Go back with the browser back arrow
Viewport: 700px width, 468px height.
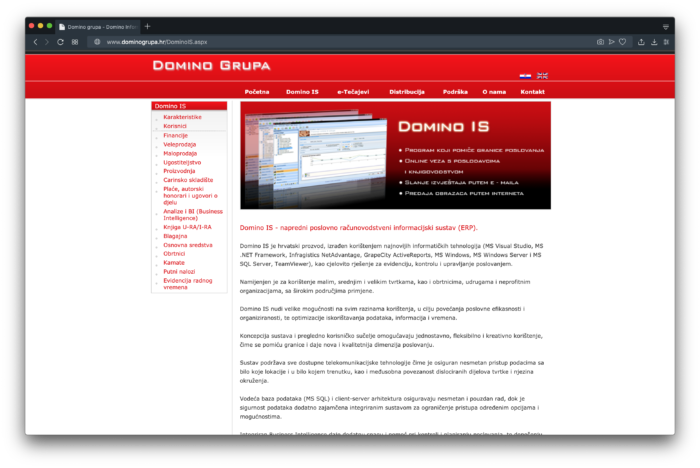[x=35, y=42]
